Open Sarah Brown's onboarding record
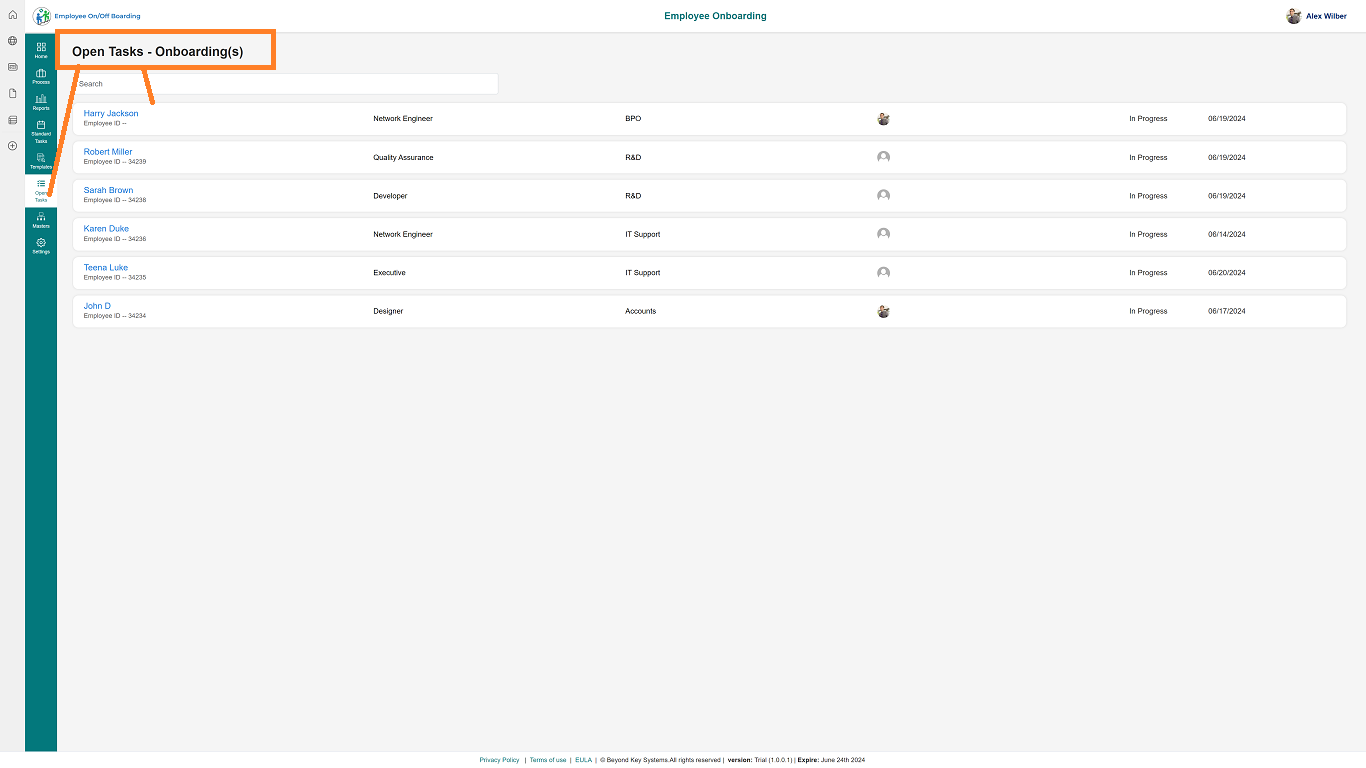The height and width of the screenshot is (768, 1366). pyautogui.click(x=108, y=190)
